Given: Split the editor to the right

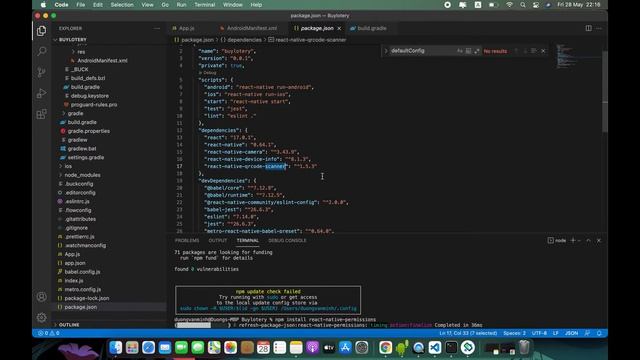Looking at the screenshot, I should pyautogui.click(x=589, y=28).
